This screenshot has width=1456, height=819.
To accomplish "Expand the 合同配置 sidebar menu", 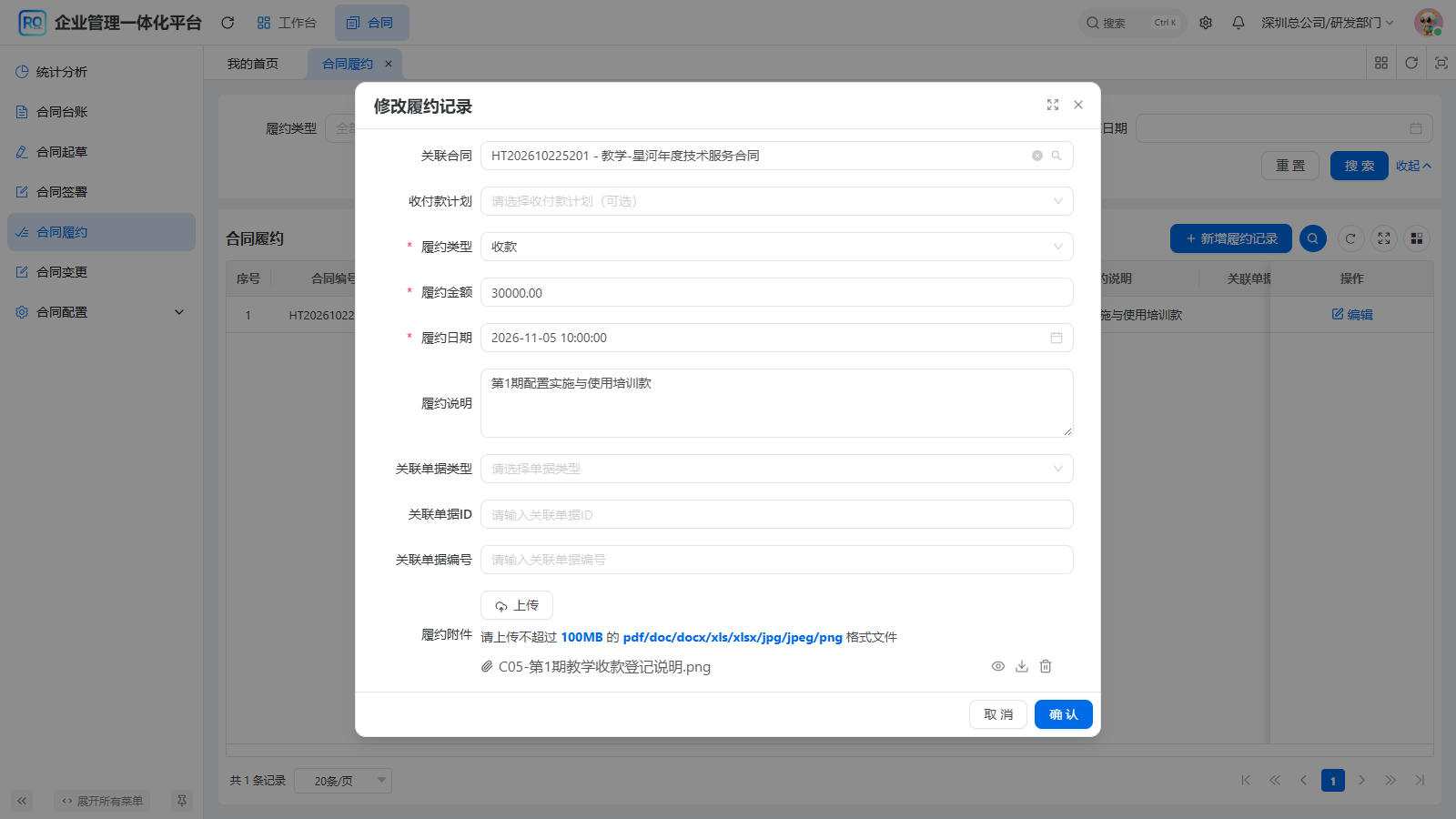I will [101, 312].
